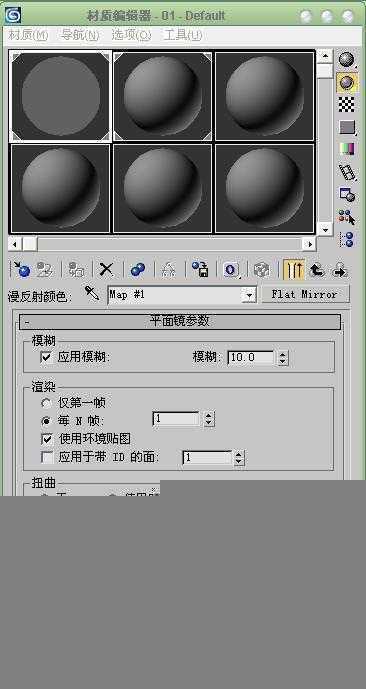
Task: Toggle the checkered Background icon
Action: [x=347, y=105]
